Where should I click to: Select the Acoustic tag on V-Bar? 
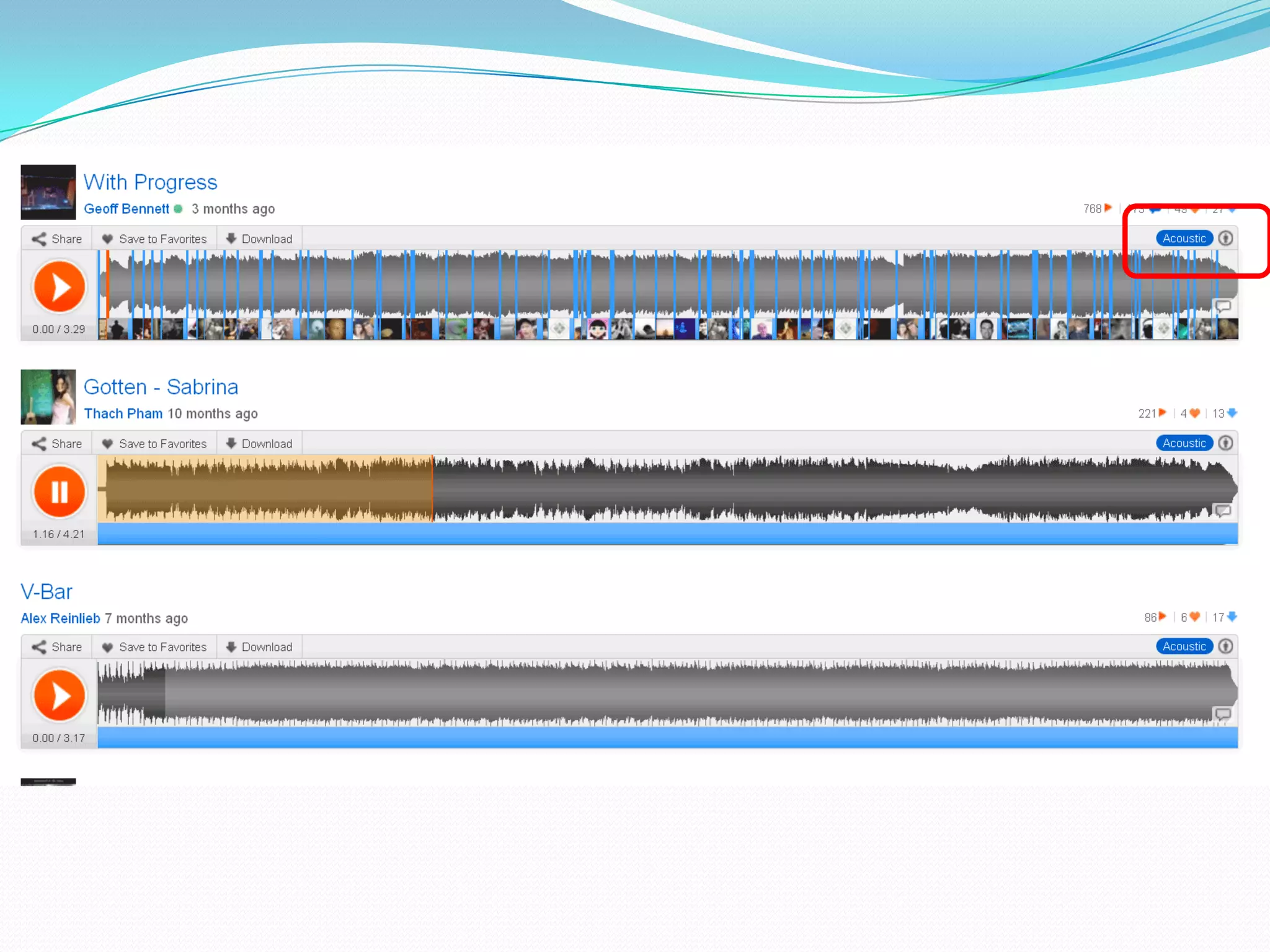point(1184,646)
